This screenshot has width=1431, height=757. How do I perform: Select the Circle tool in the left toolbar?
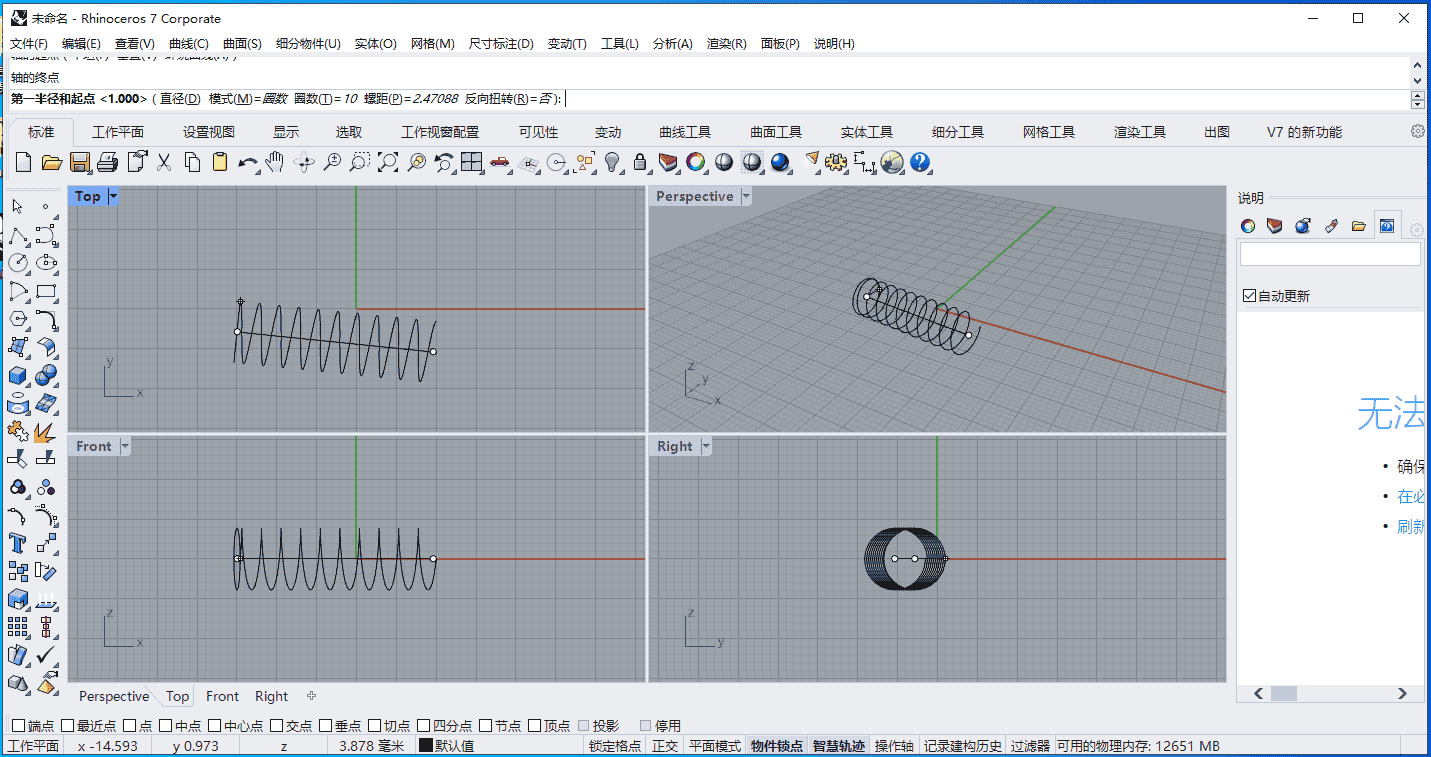[x=17, y=262]
